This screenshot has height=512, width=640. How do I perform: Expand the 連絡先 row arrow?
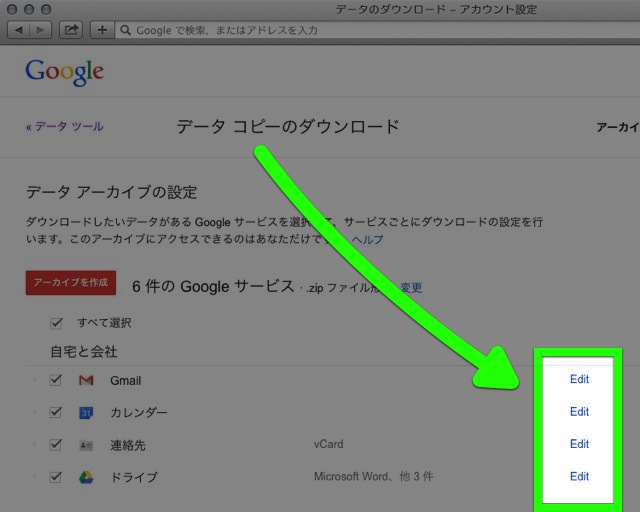pyautogui.click(x=34, y=444)
